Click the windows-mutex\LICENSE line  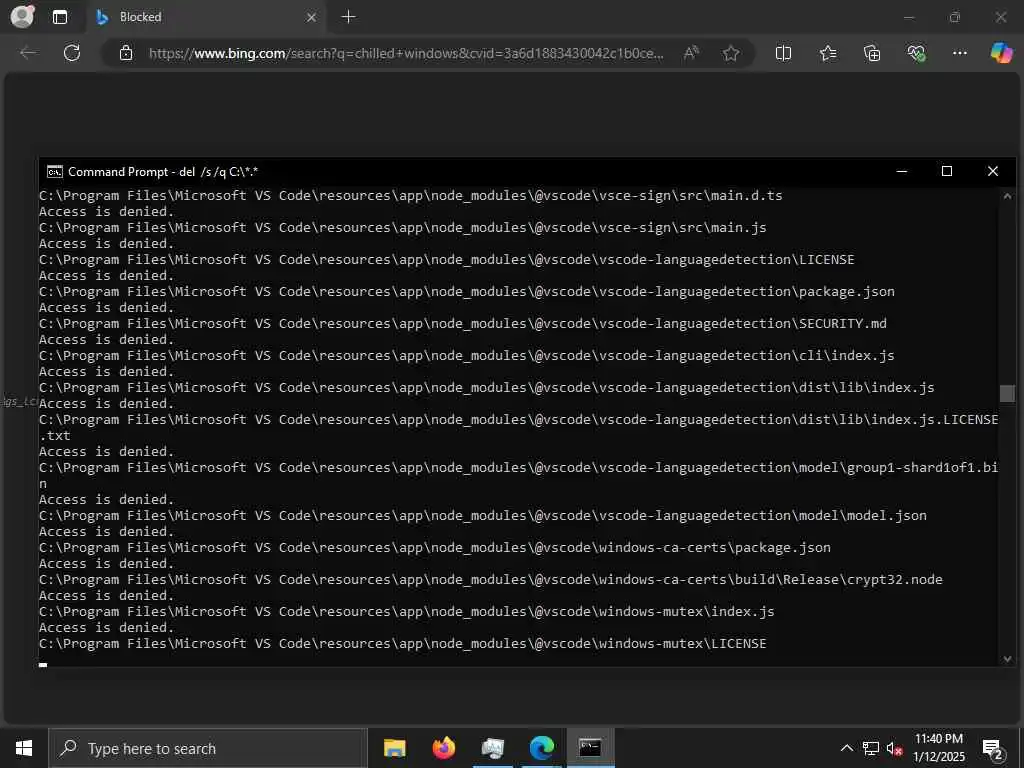point(402,643)
